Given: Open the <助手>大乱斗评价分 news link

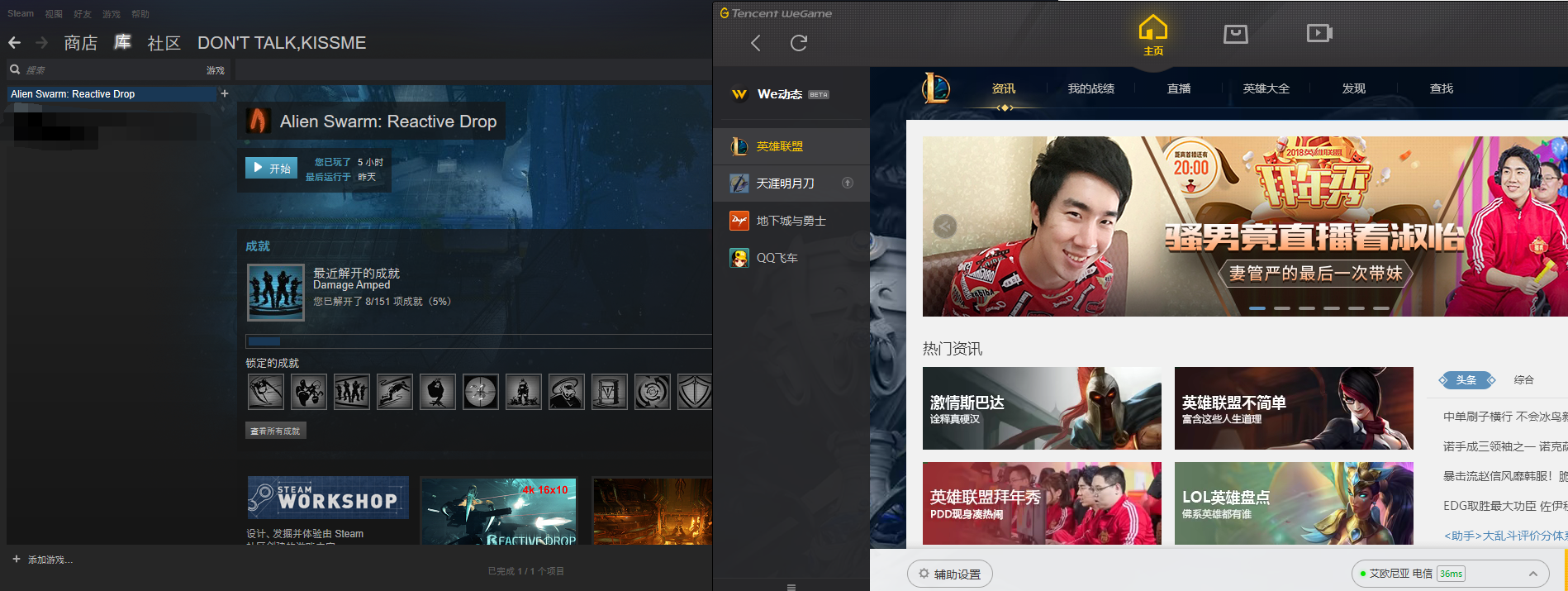Looking at the screenshot, I should point(1505,536).
